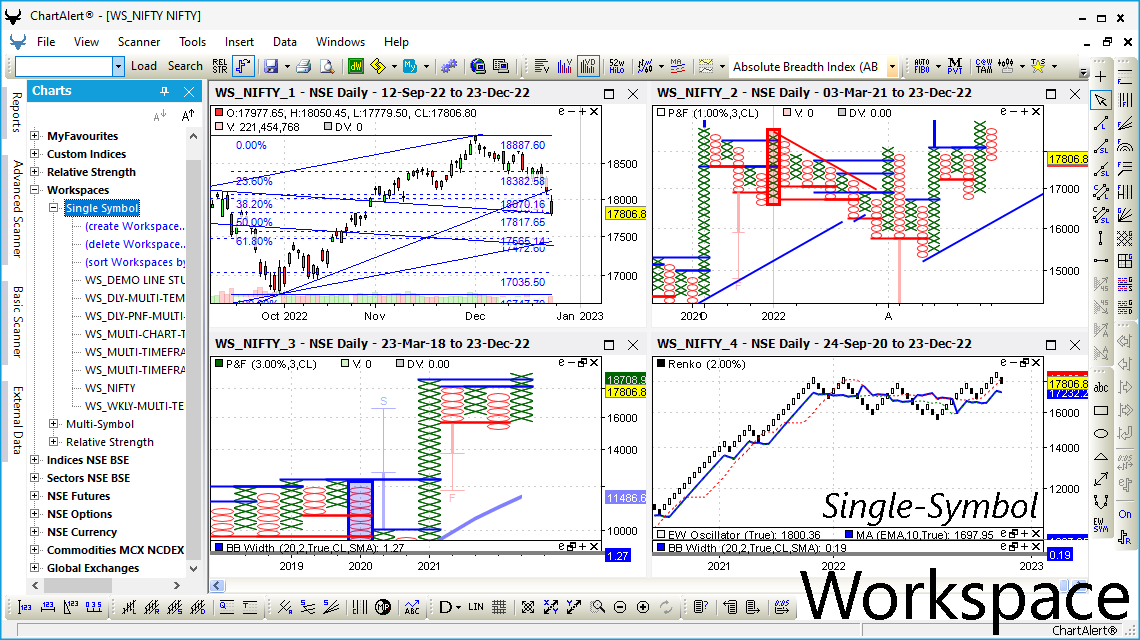Click the Print icon in the toolbar

[304, 66]
